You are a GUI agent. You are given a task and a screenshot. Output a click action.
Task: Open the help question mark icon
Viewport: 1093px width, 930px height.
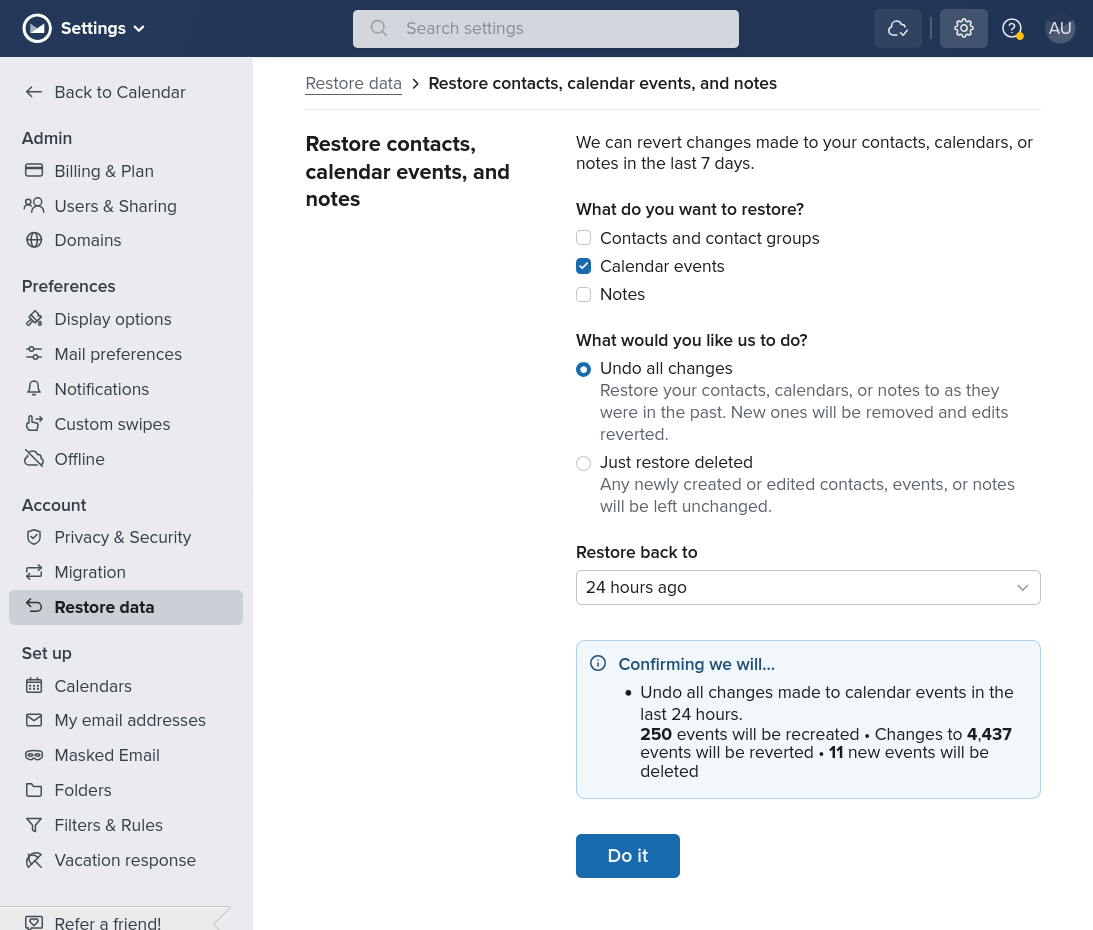(1012, 29)
